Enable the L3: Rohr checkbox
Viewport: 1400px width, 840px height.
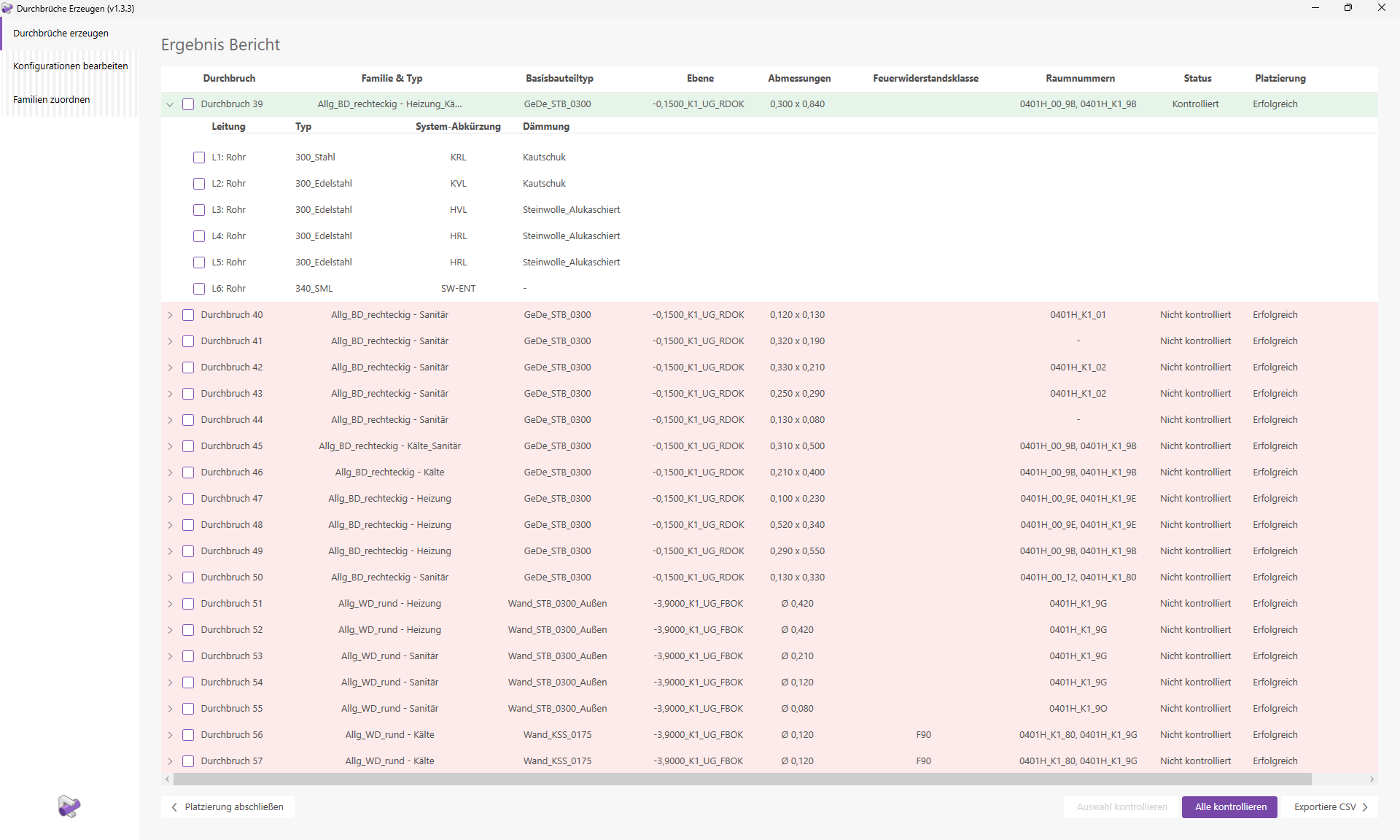pos(199,209)
